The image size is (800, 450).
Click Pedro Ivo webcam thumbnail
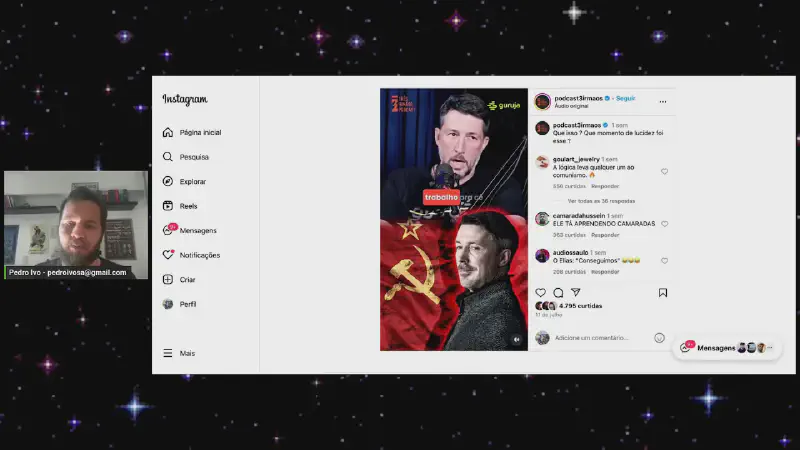click(76, 225)
